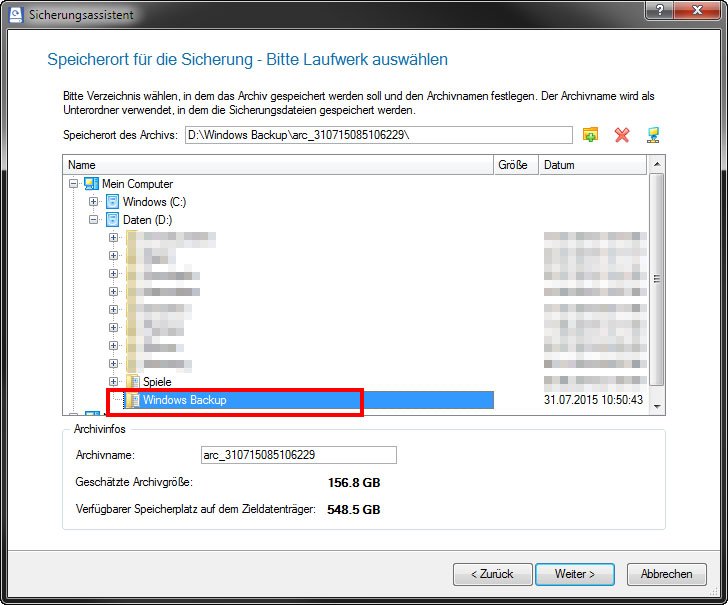The image size is (728, 605).
Task: Select the Daten (D:) label
Action: (147, 220)
